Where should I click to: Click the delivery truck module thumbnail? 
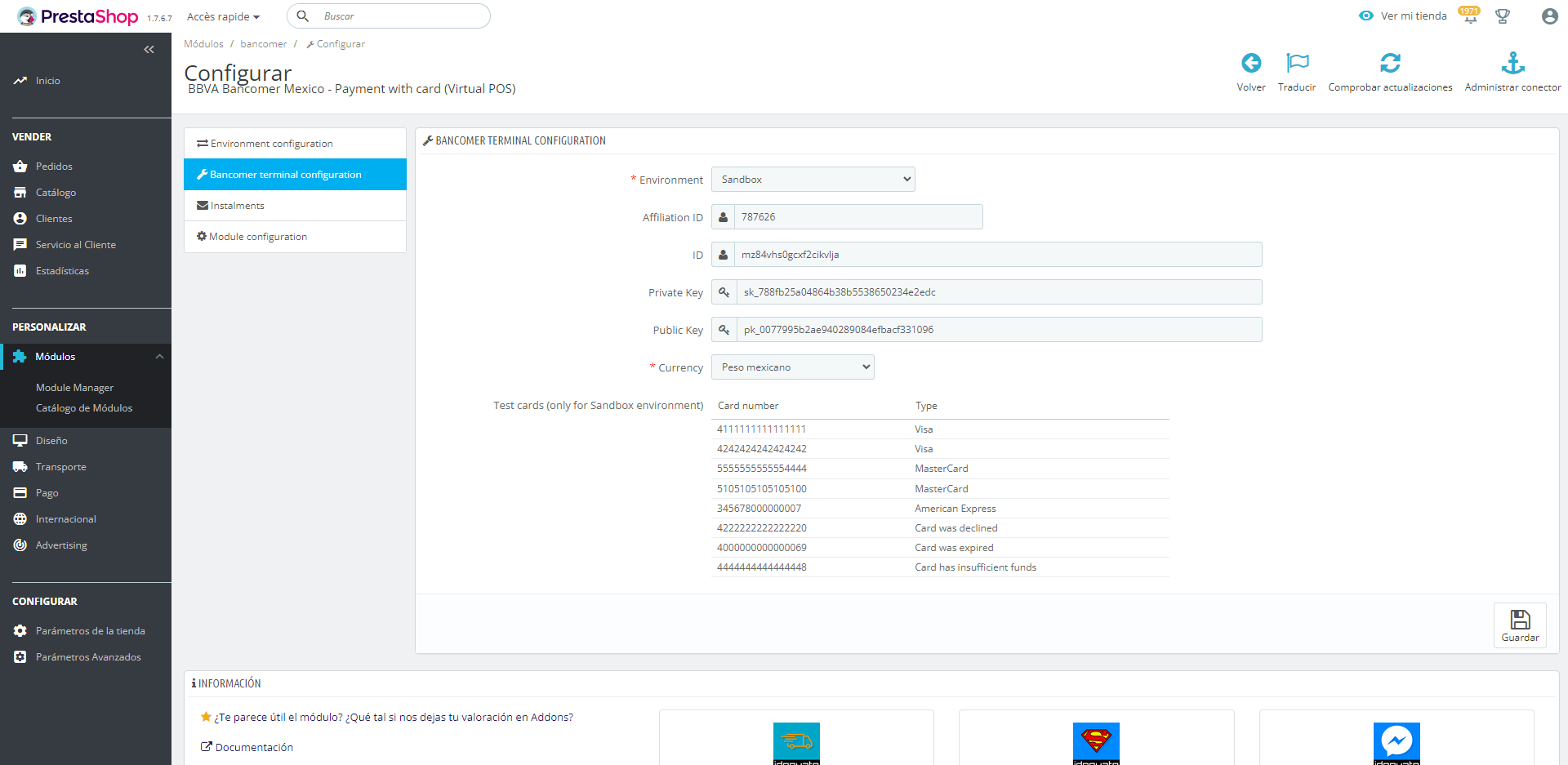point(796,743)
